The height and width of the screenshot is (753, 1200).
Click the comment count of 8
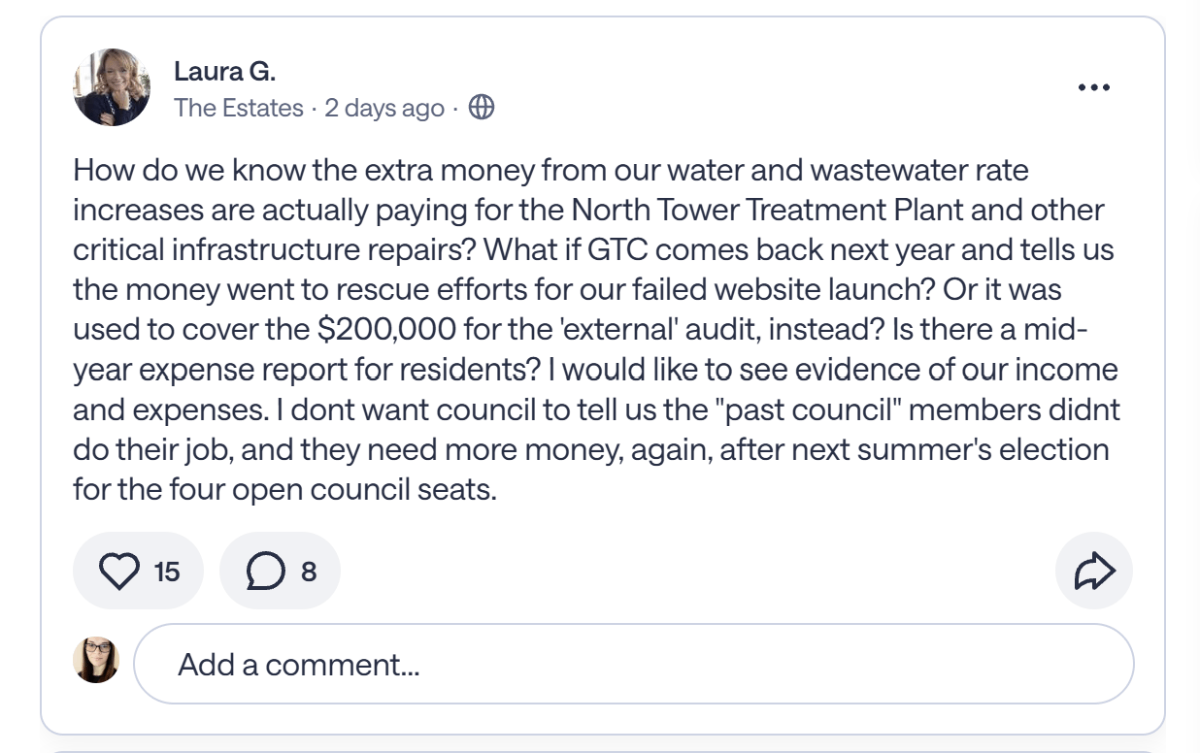308,571
